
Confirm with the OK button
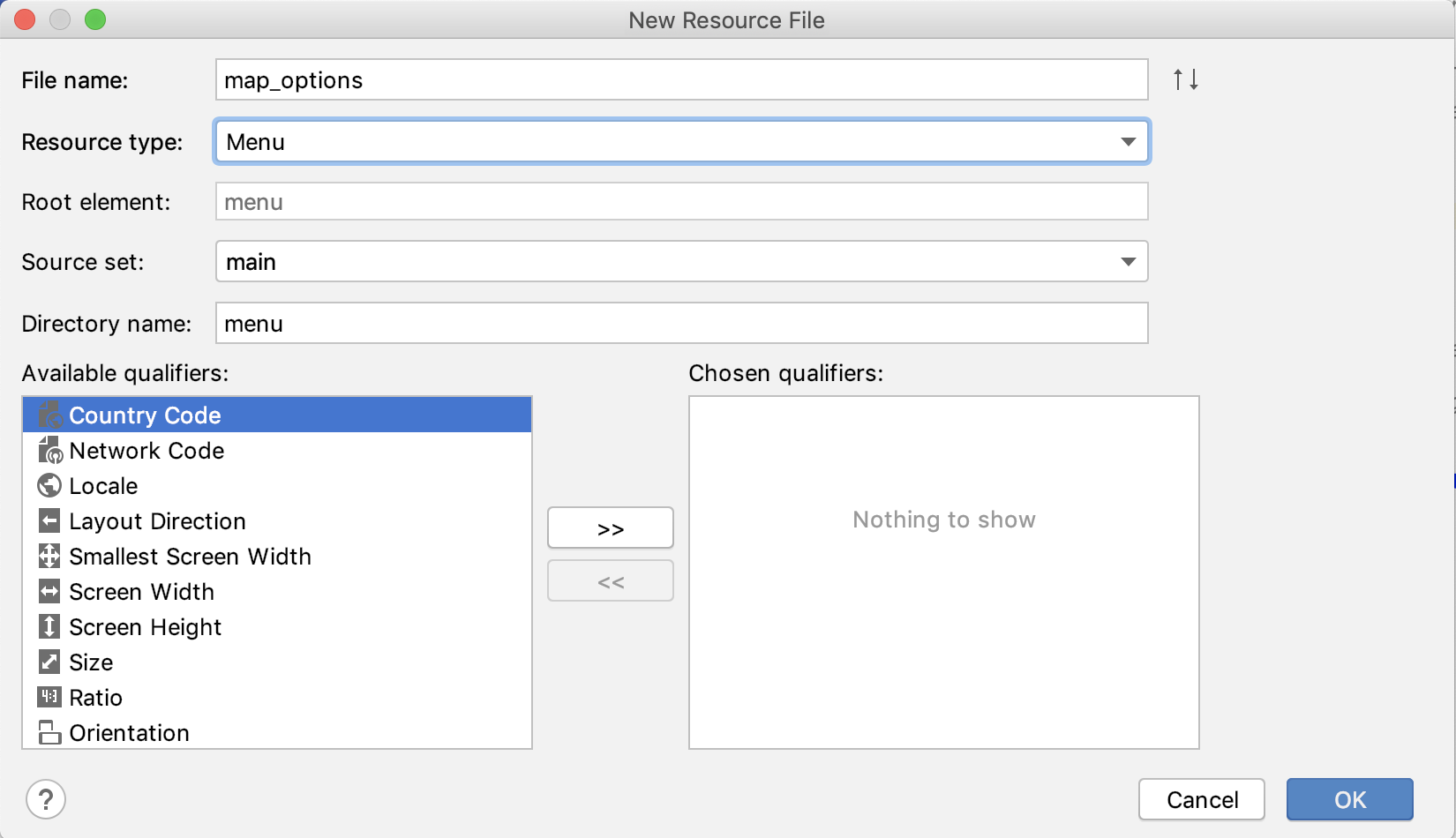[1349, 799]
